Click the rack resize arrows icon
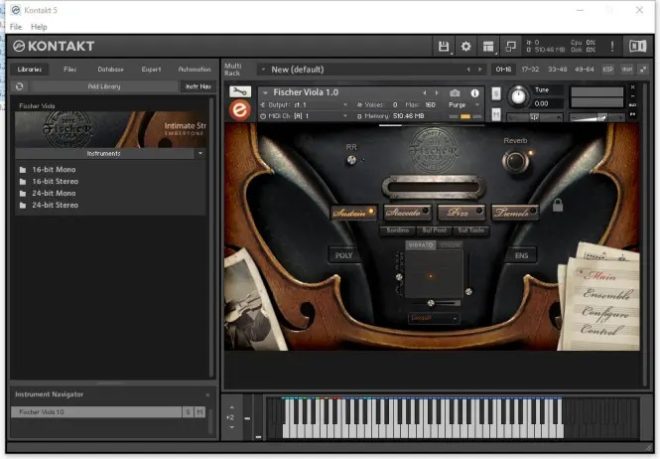Image resolution: width=660 pixels, height=459 pixels. 643,69
